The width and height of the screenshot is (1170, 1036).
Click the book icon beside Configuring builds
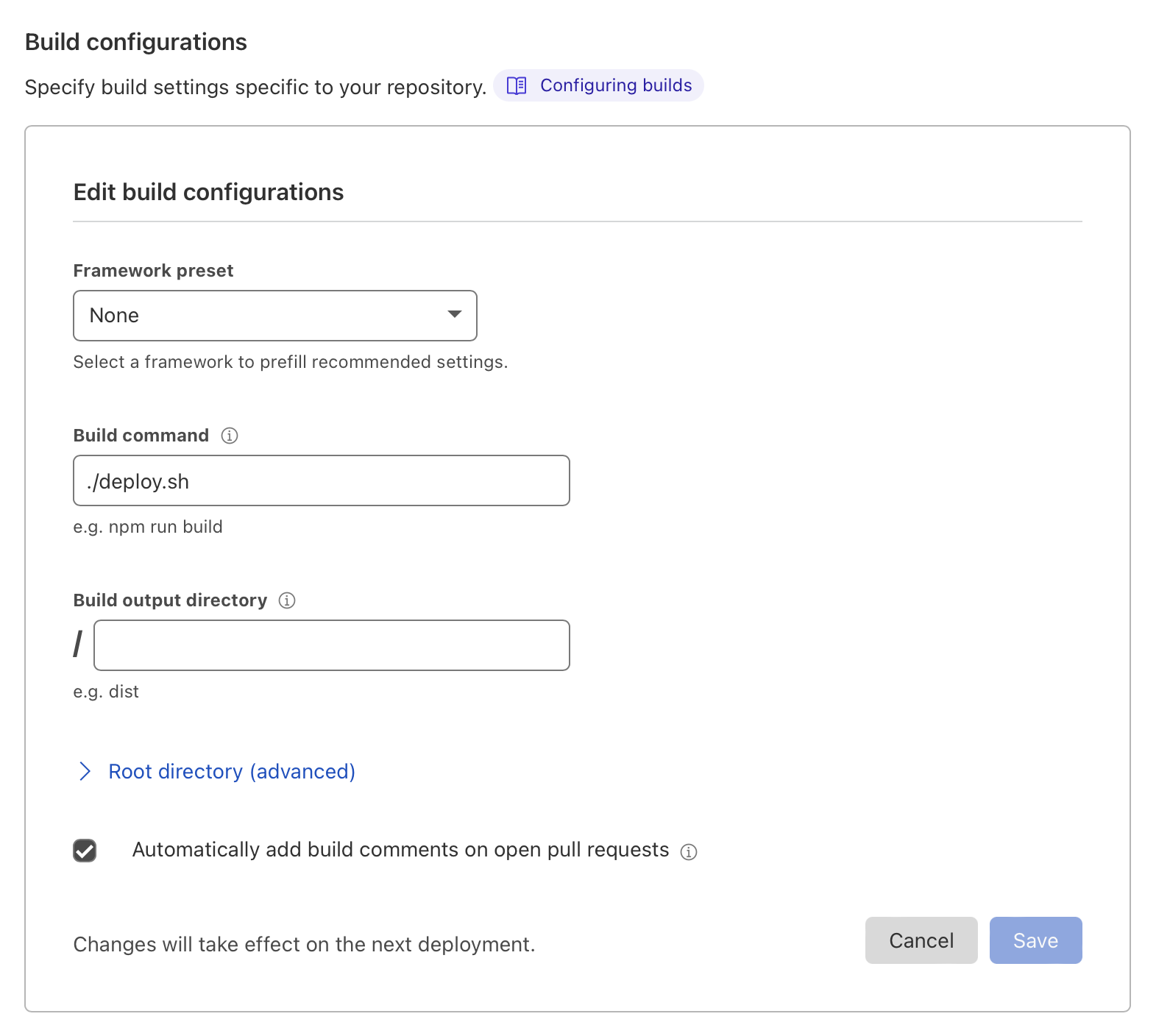517,86
